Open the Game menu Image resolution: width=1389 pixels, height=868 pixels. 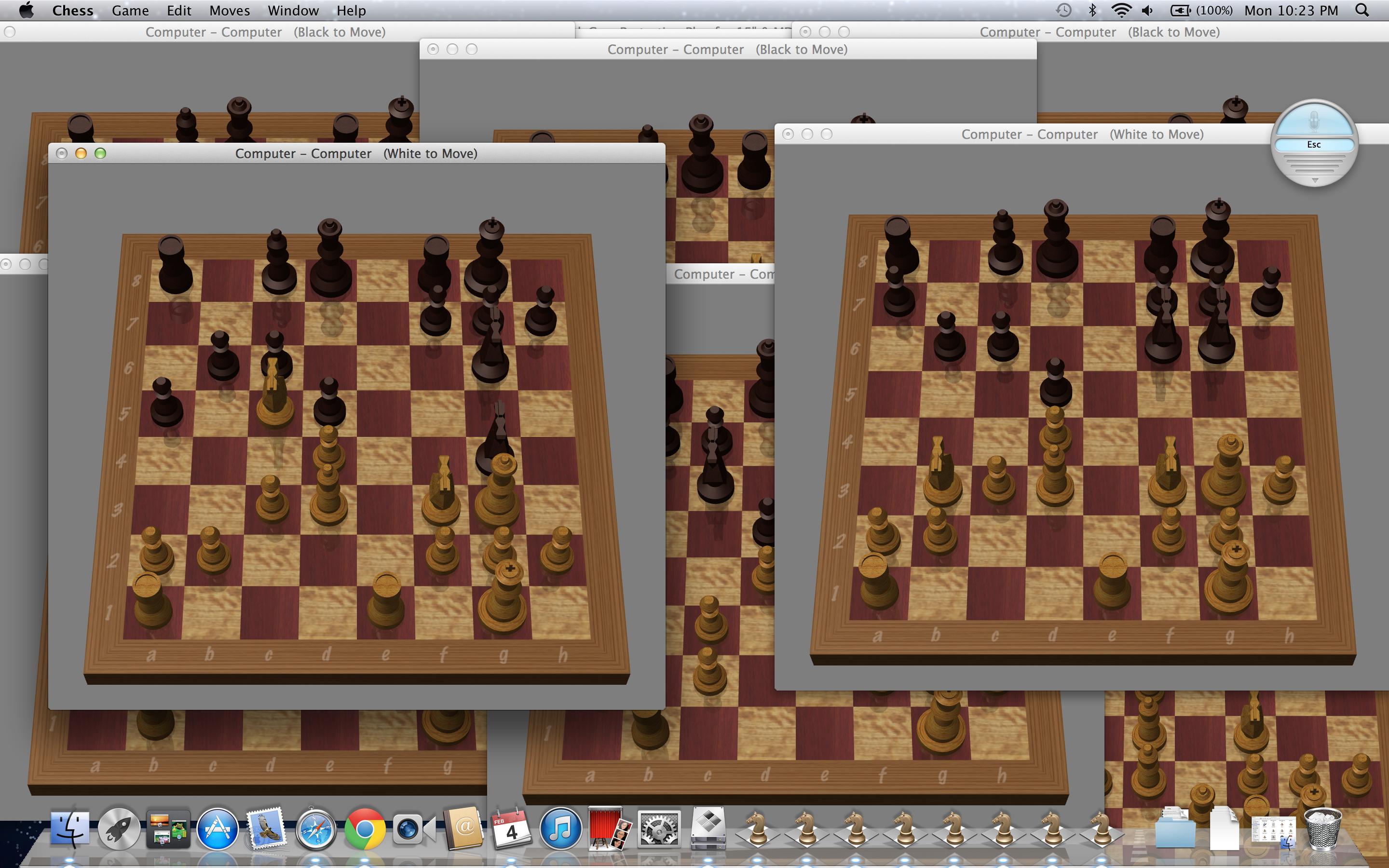point(130,10)
